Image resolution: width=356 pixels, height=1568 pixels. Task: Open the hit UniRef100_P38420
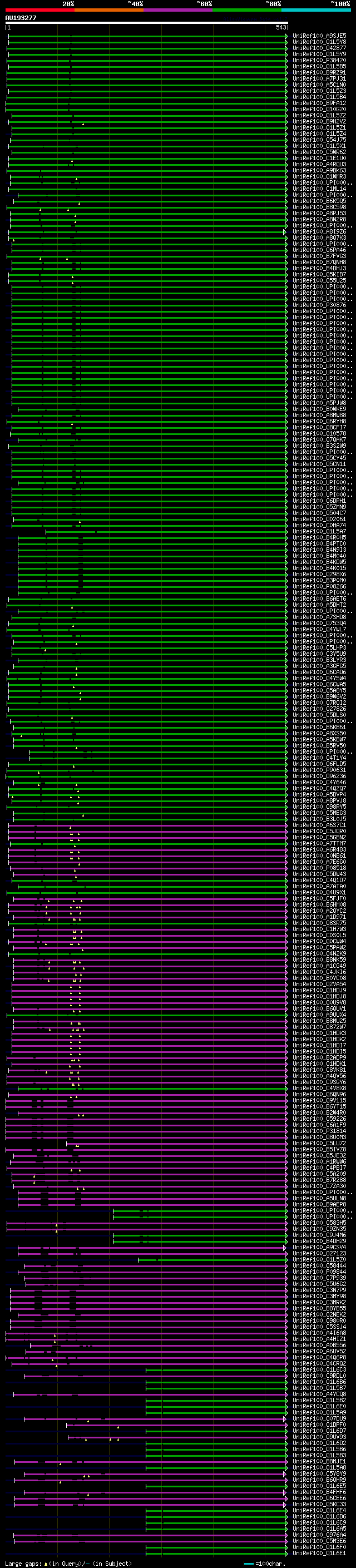tap(319, 60)
